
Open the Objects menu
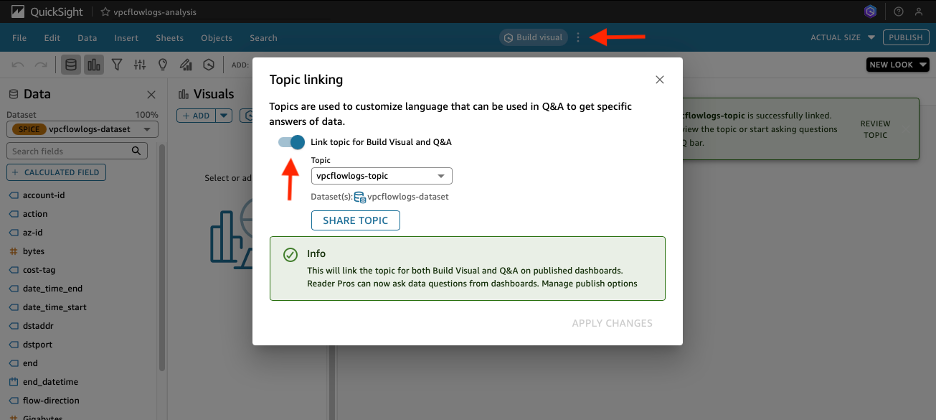[x=216, y=38]
